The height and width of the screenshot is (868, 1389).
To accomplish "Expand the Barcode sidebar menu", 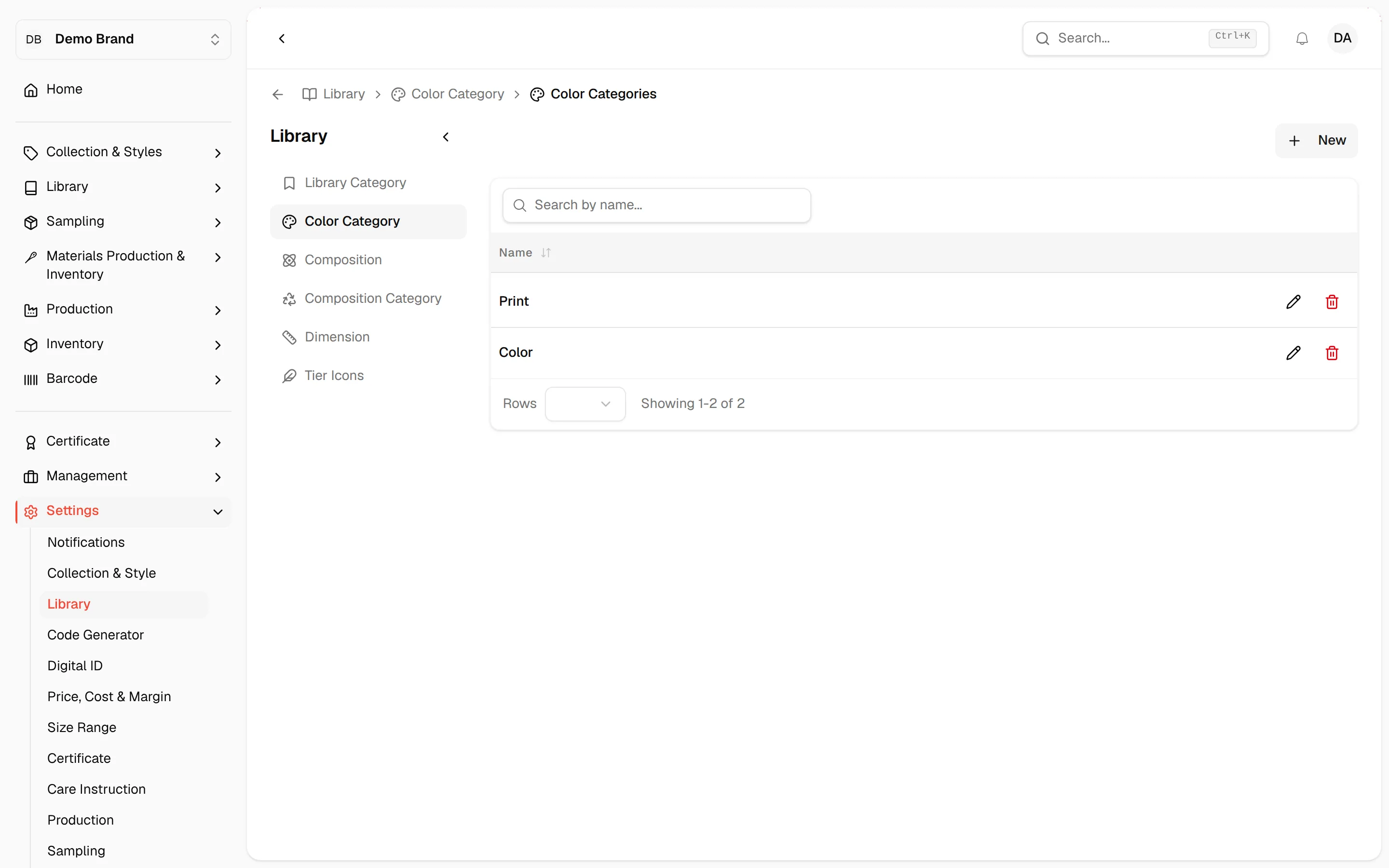I will point(123,379).
